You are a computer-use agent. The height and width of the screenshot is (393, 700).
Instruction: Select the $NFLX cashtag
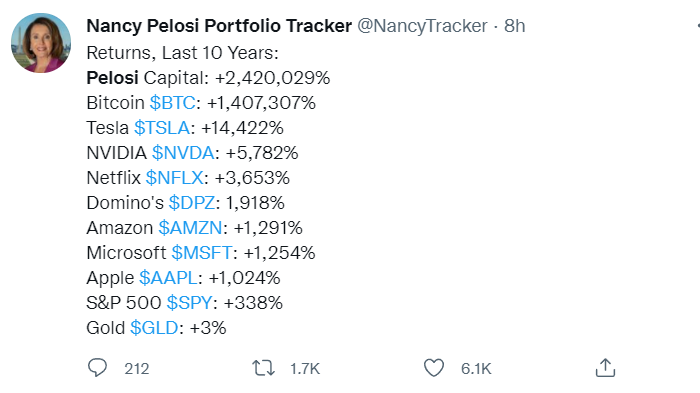(x=175, y=178)
